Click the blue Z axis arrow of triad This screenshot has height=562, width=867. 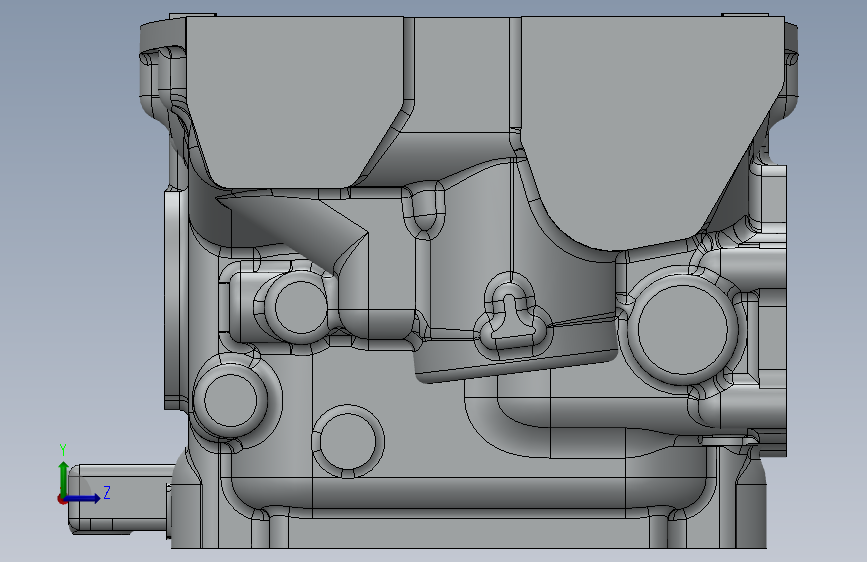(x=83, y=498)
